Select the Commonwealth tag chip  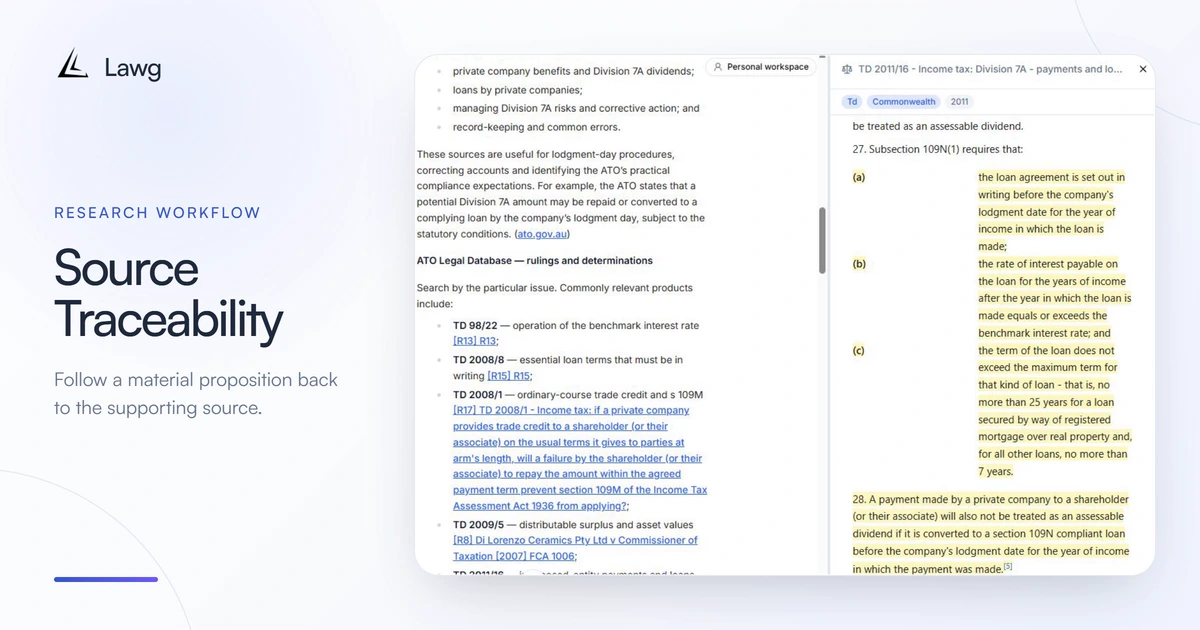904,102
